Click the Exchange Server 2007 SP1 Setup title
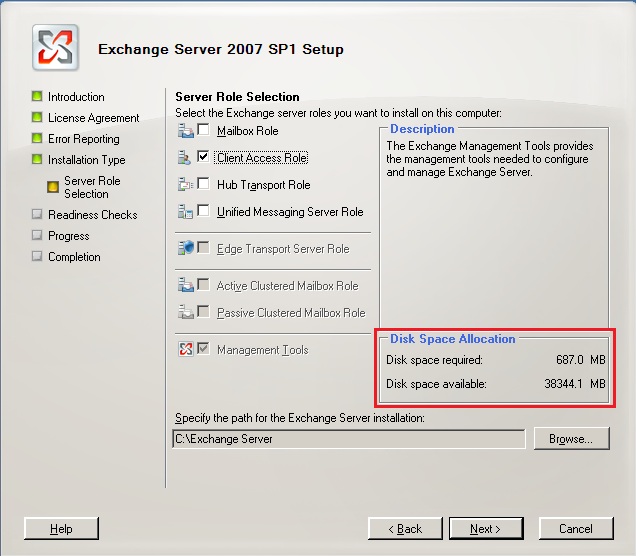The height and width of the screenshot is (556, 636). (x=221, y=49)
